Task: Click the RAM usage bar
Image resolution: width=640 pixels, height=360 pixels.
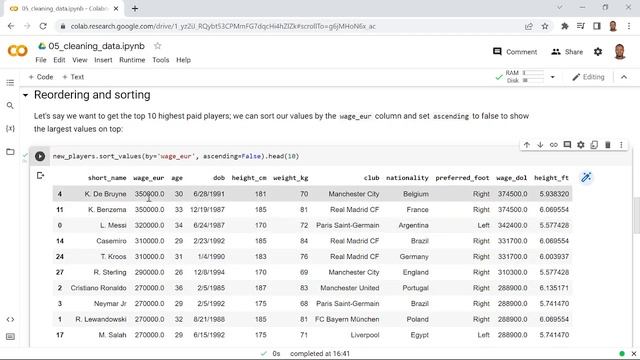Action: (x=533, y=73)
